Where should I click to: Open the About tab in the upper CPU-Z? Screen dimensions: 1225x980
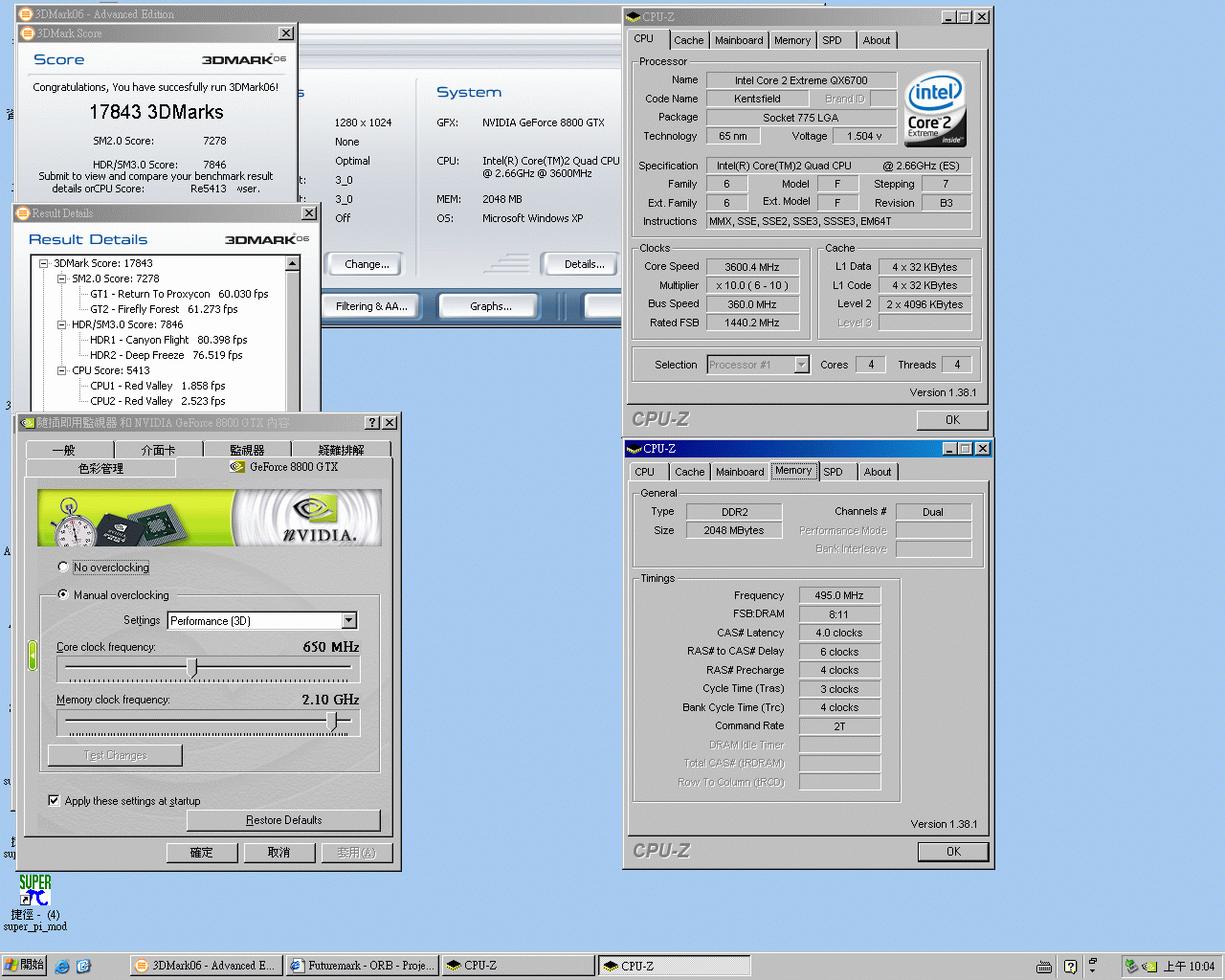pyautogui.click(x=877, y=40)
